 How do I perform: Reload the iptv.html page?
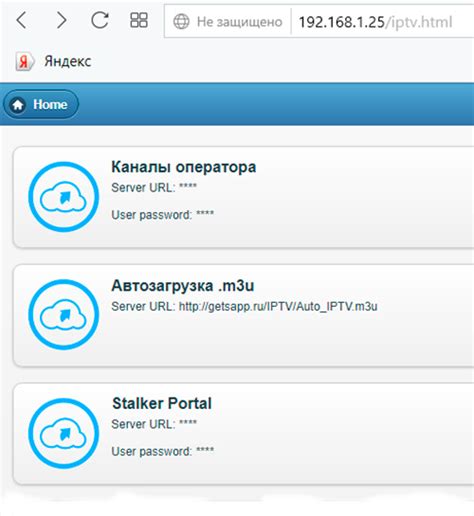coord(100,20)
